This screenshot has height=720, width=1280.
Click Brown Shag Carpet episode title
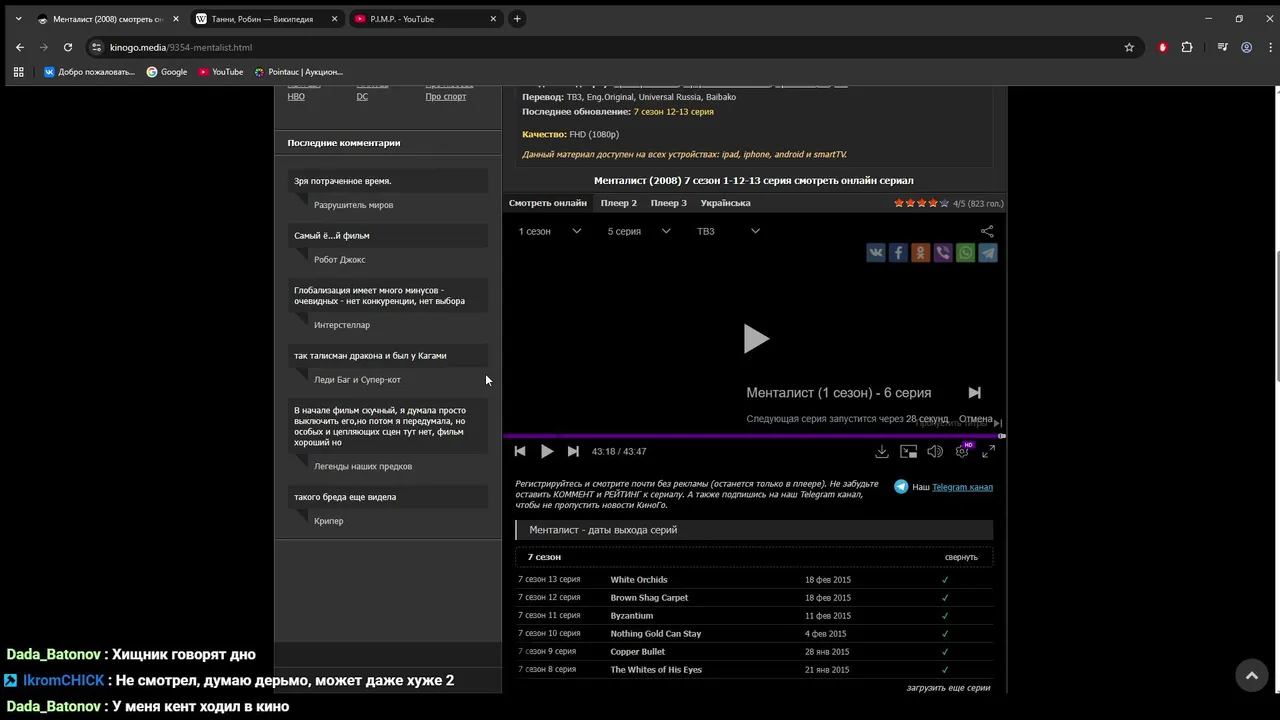[649, 598]
